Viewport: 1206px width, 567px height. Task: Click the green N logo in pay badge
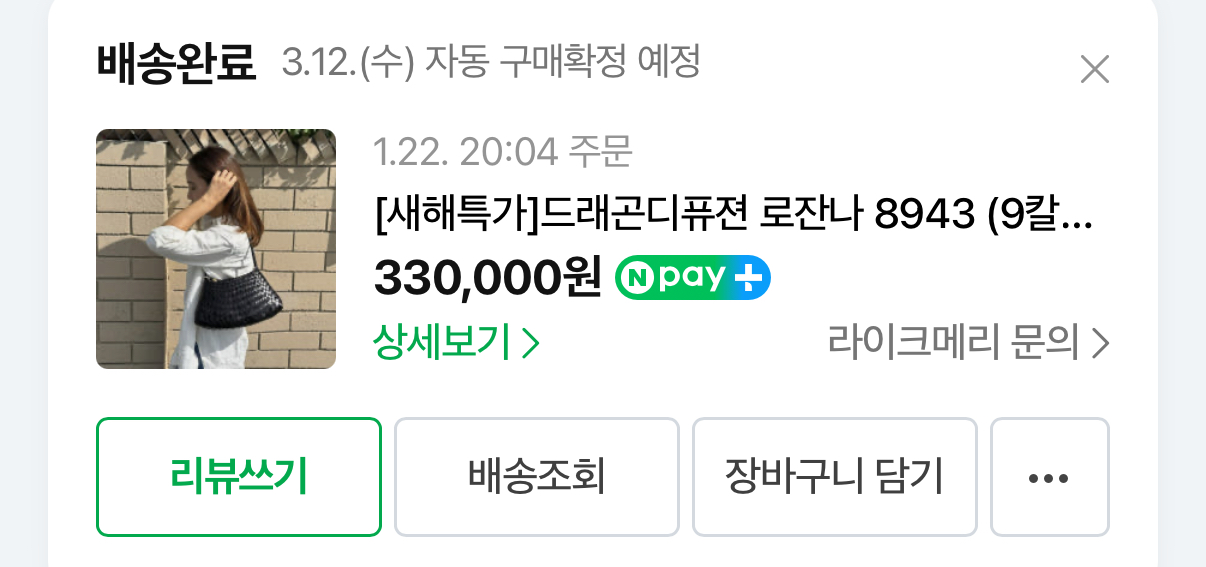pyautogui.click(x=636, y=278)
